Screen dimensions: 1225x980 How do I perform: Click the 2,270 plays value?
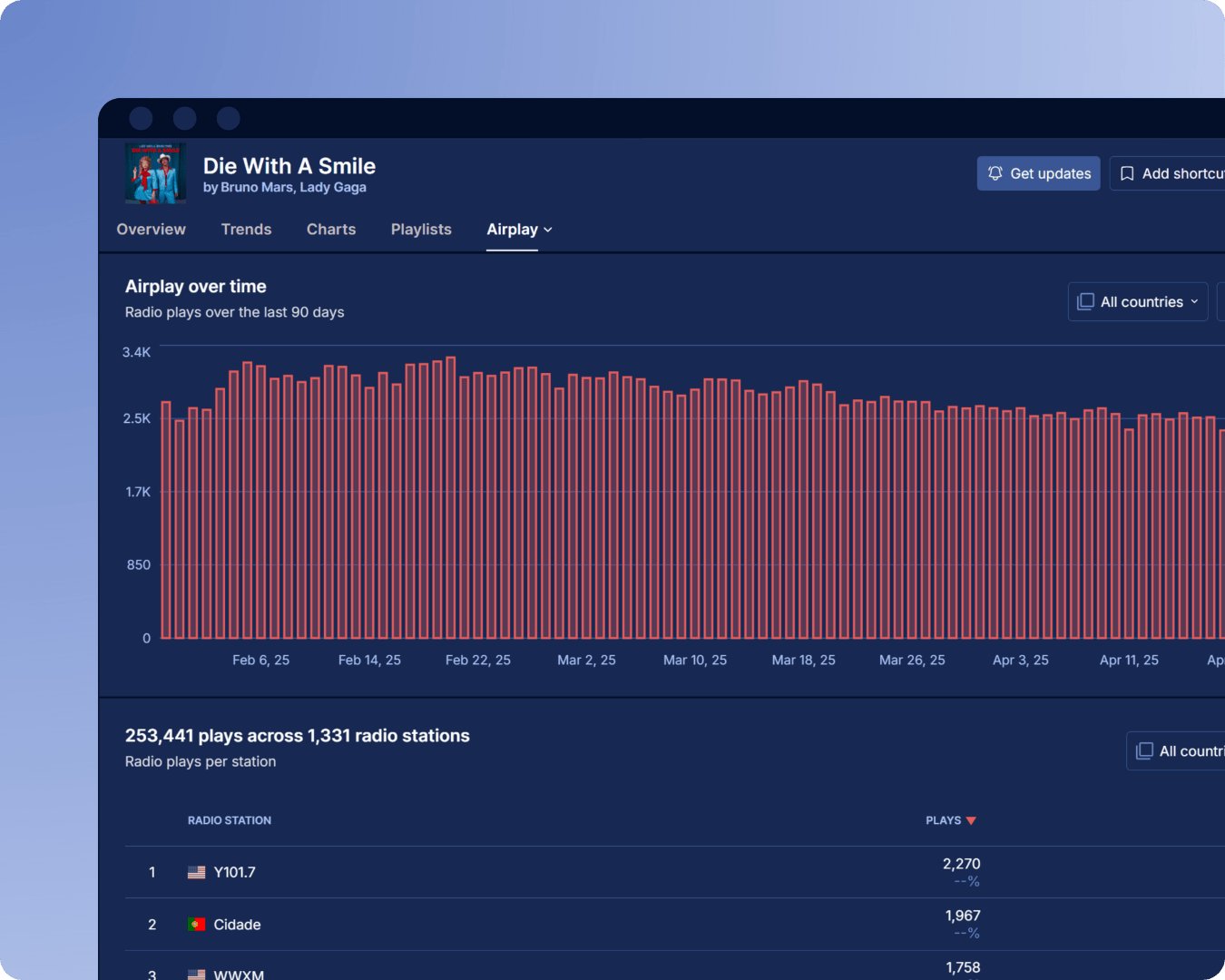click(961, 864)
